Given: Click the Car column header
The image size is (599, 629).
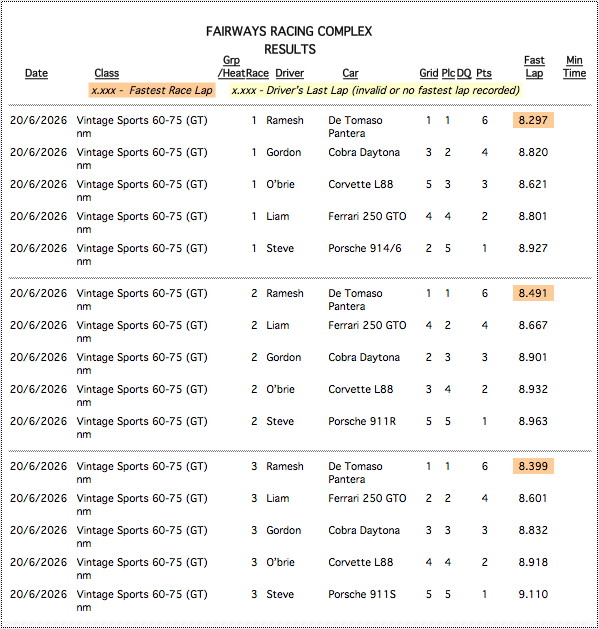Looking at the screenshot, I should point(350,73).
